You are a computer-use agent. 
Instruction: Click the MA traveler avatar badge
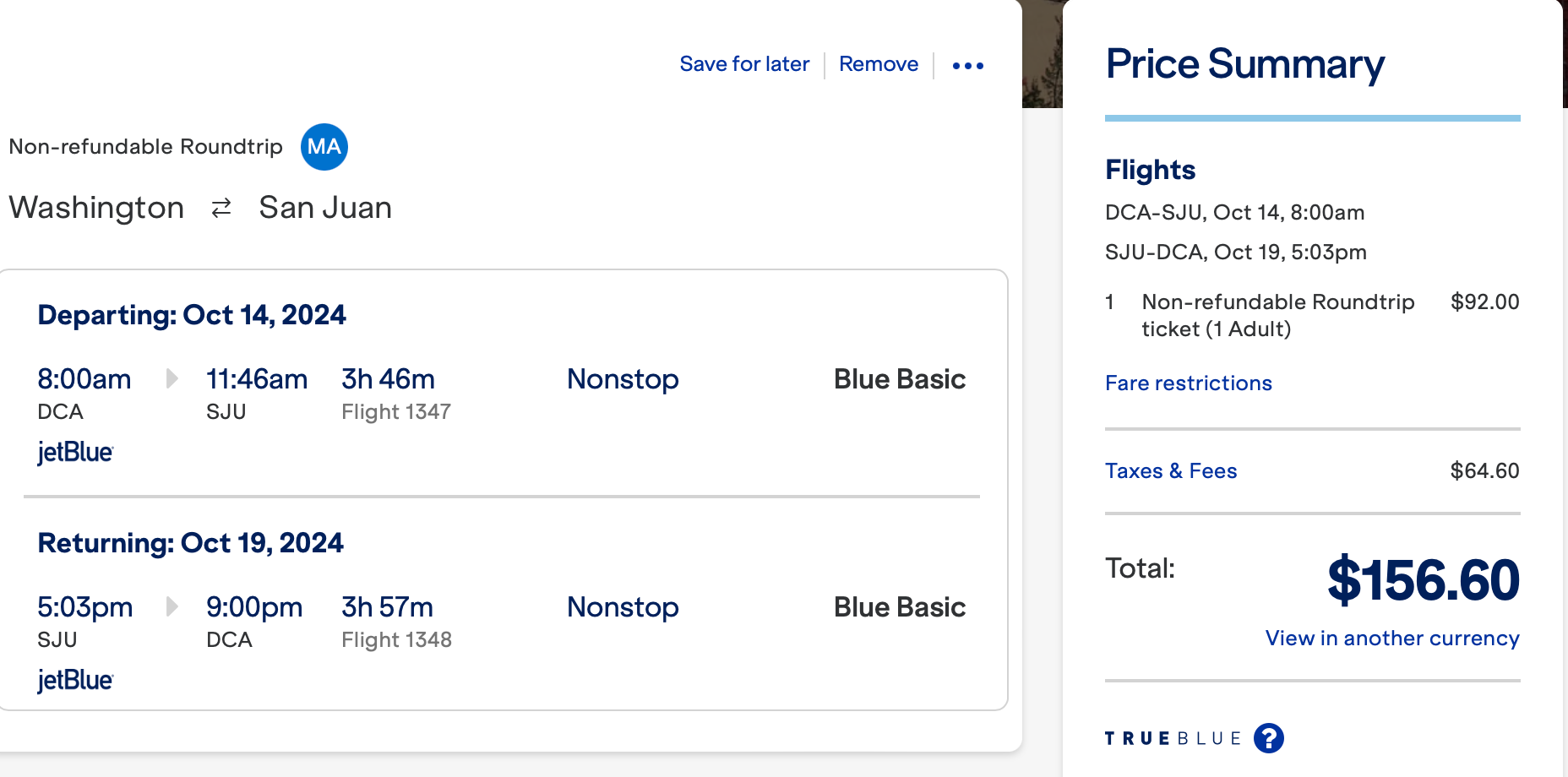click(324, 147)
